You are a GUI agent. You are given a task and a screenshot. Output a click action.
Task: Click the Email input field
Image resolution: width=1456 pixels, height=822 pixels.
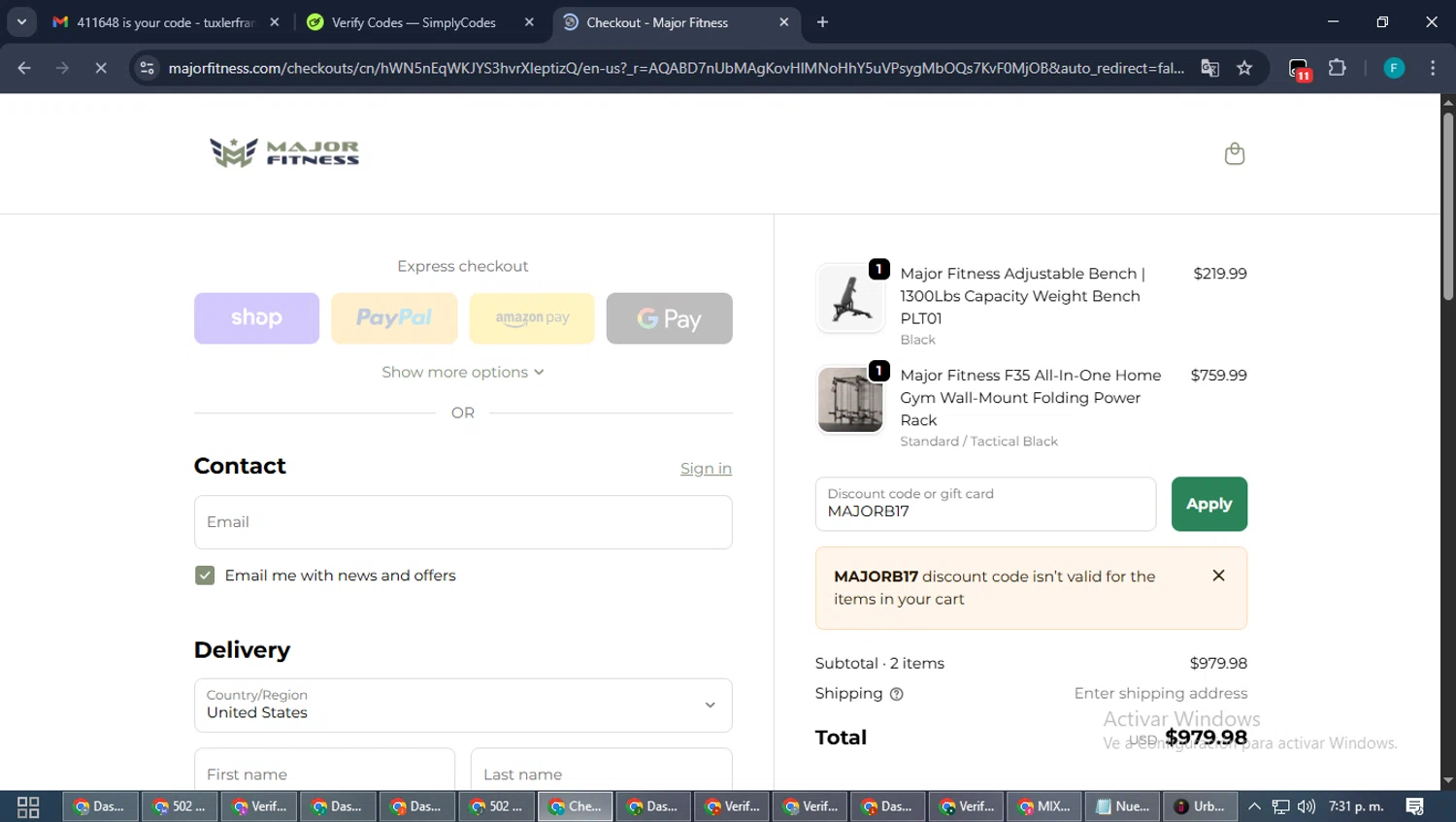click(x=463, y=522)
